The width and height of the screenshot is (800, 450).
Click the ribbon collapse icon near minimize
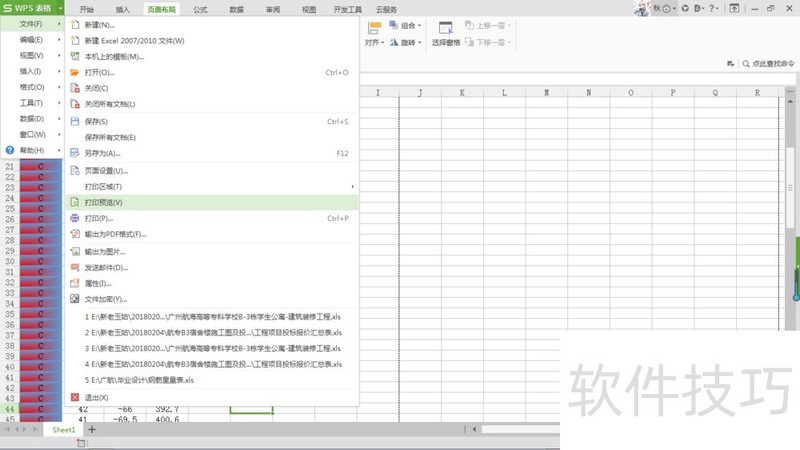coord(734,8)
